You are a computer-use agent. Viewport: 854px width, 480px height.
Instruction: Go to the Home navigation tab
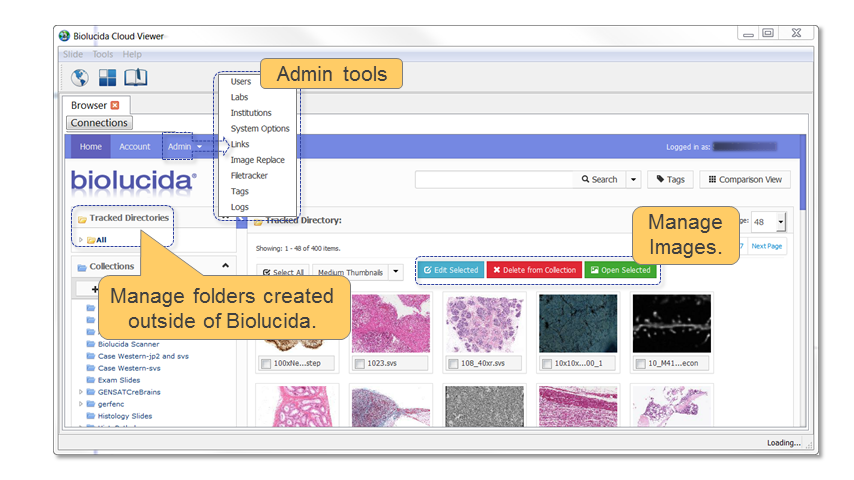pos(90,147)
